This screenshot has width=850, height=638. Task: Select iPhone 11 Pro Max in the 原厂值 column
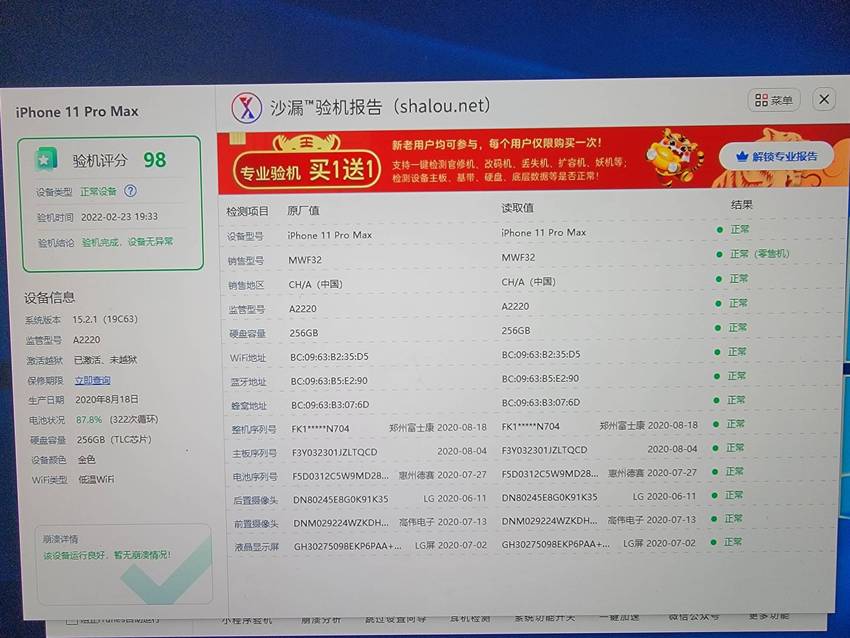point(330,235)
